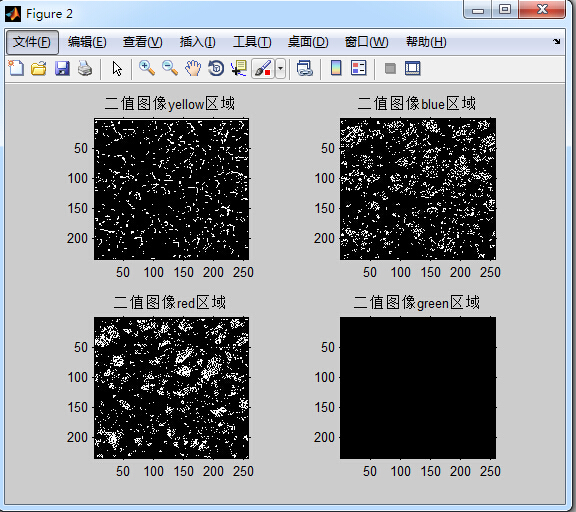Click the New Figure icon

coord(16,68)
